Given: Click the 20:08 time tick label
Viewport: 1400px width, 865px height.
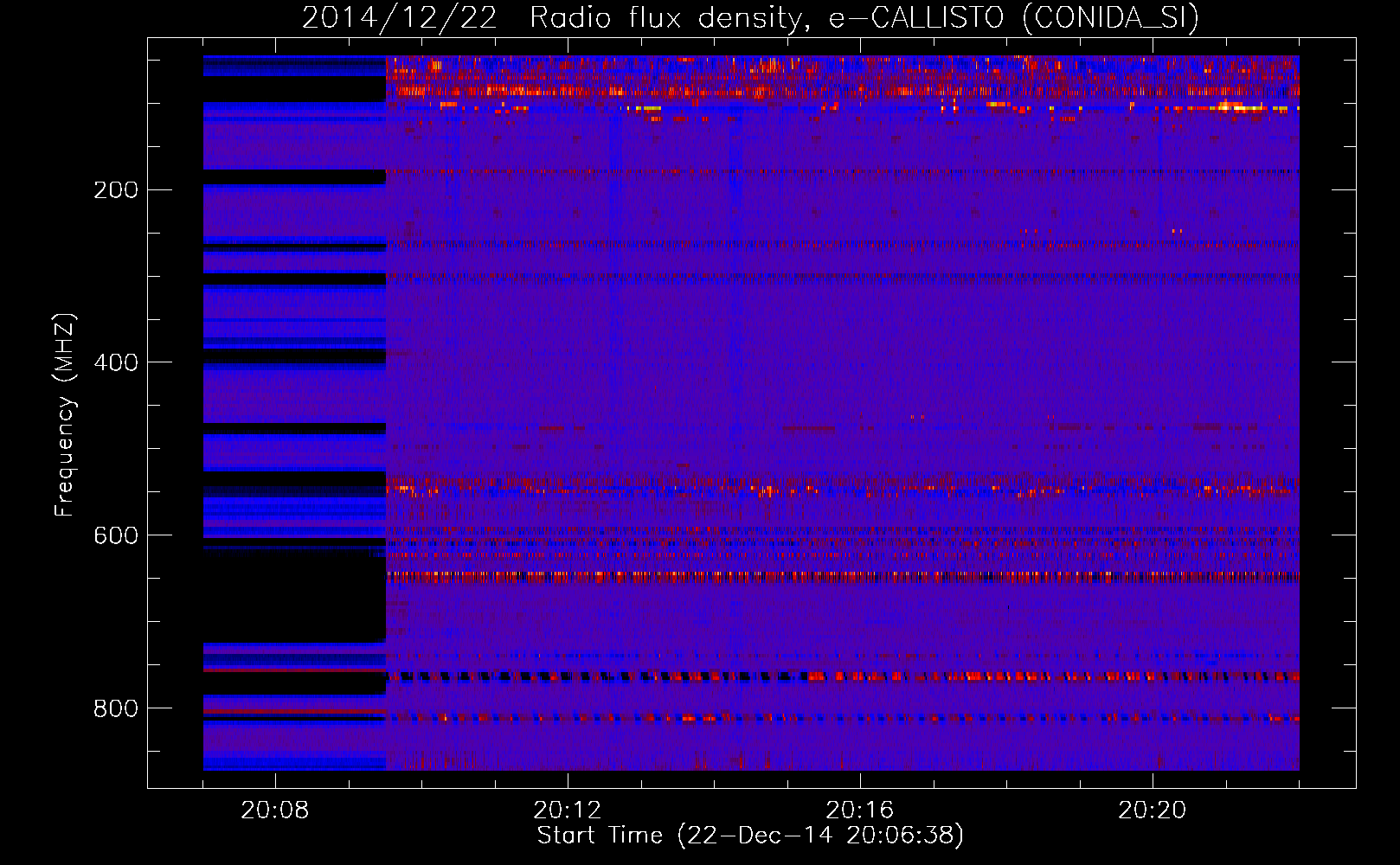Looking at the screenshot, I should click(275, 811).
